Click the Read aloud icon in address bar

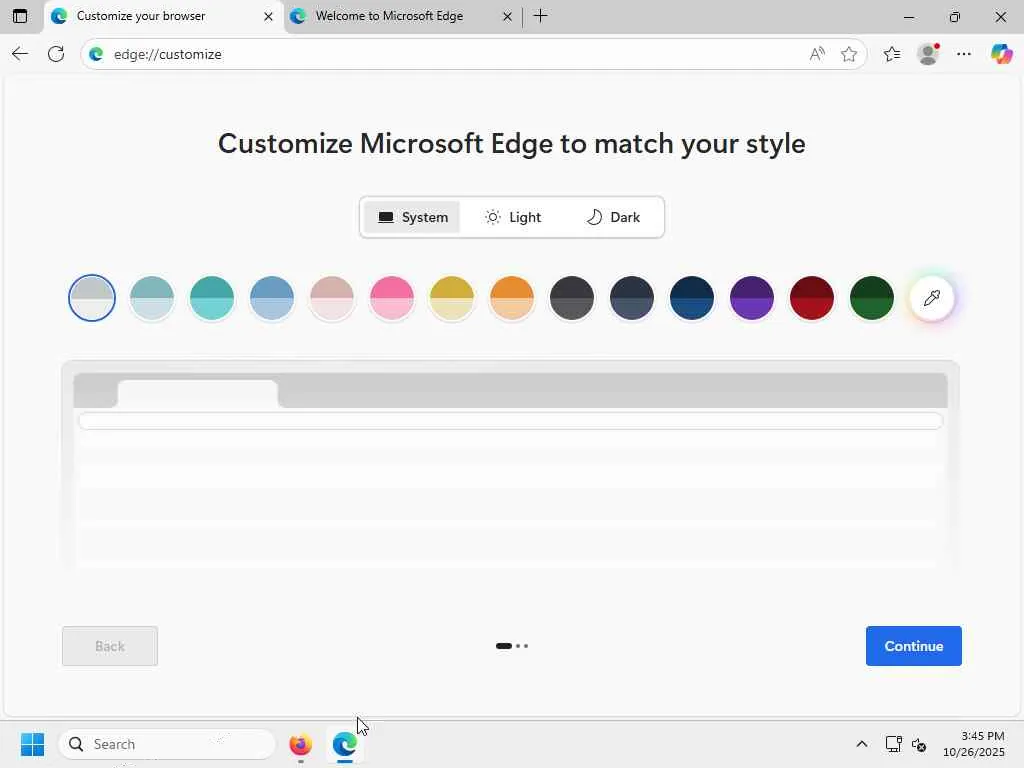(816, 54)
